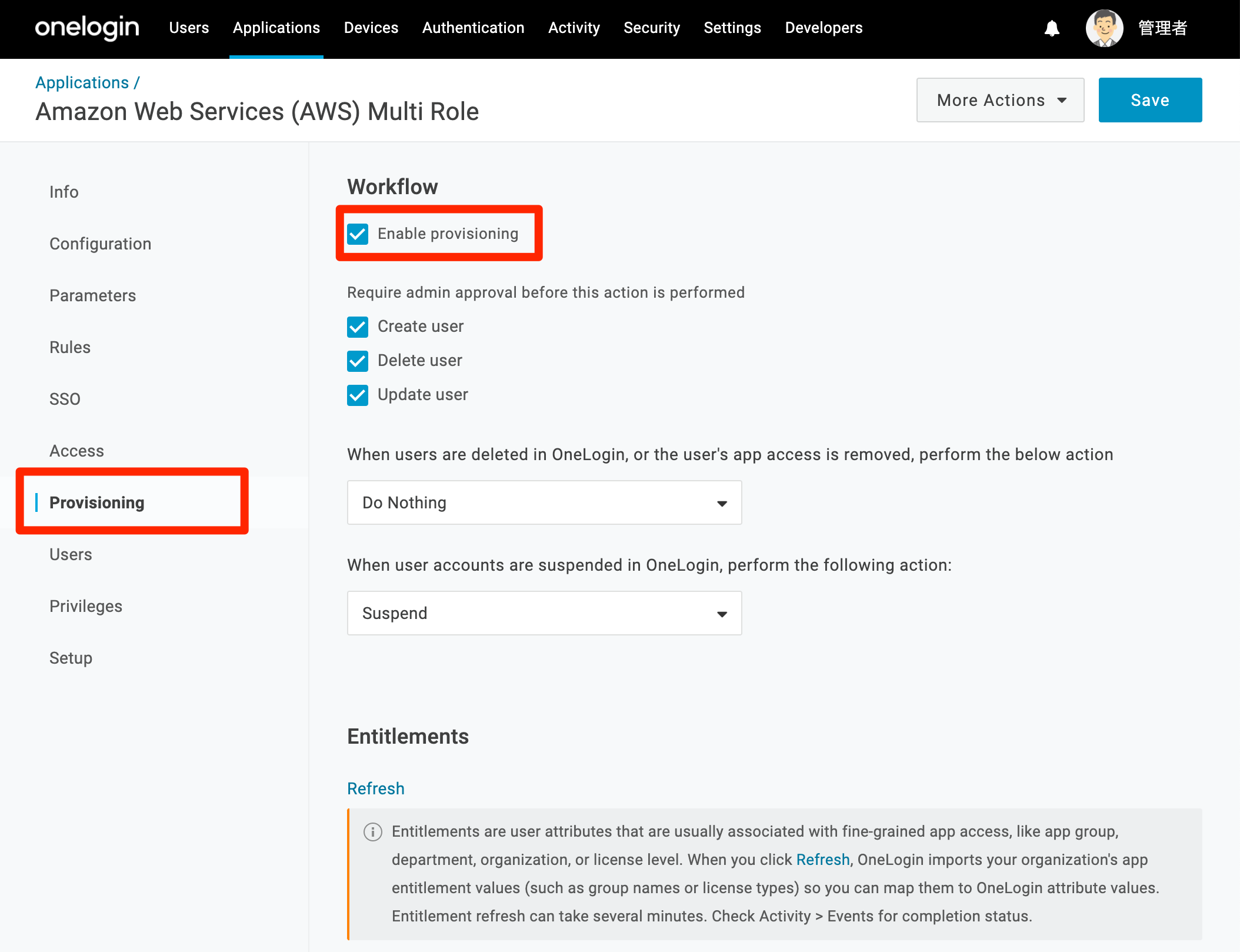
Task: Open the Security menu in top navigation
Action: click(652, 28)
